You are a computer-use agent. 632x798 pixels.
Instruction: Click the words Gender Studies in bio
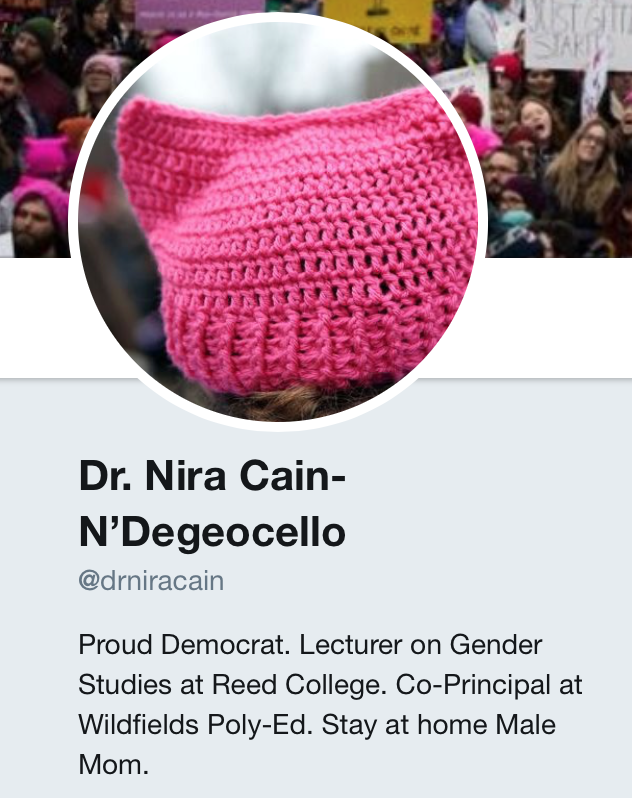[x=310, y=664]
